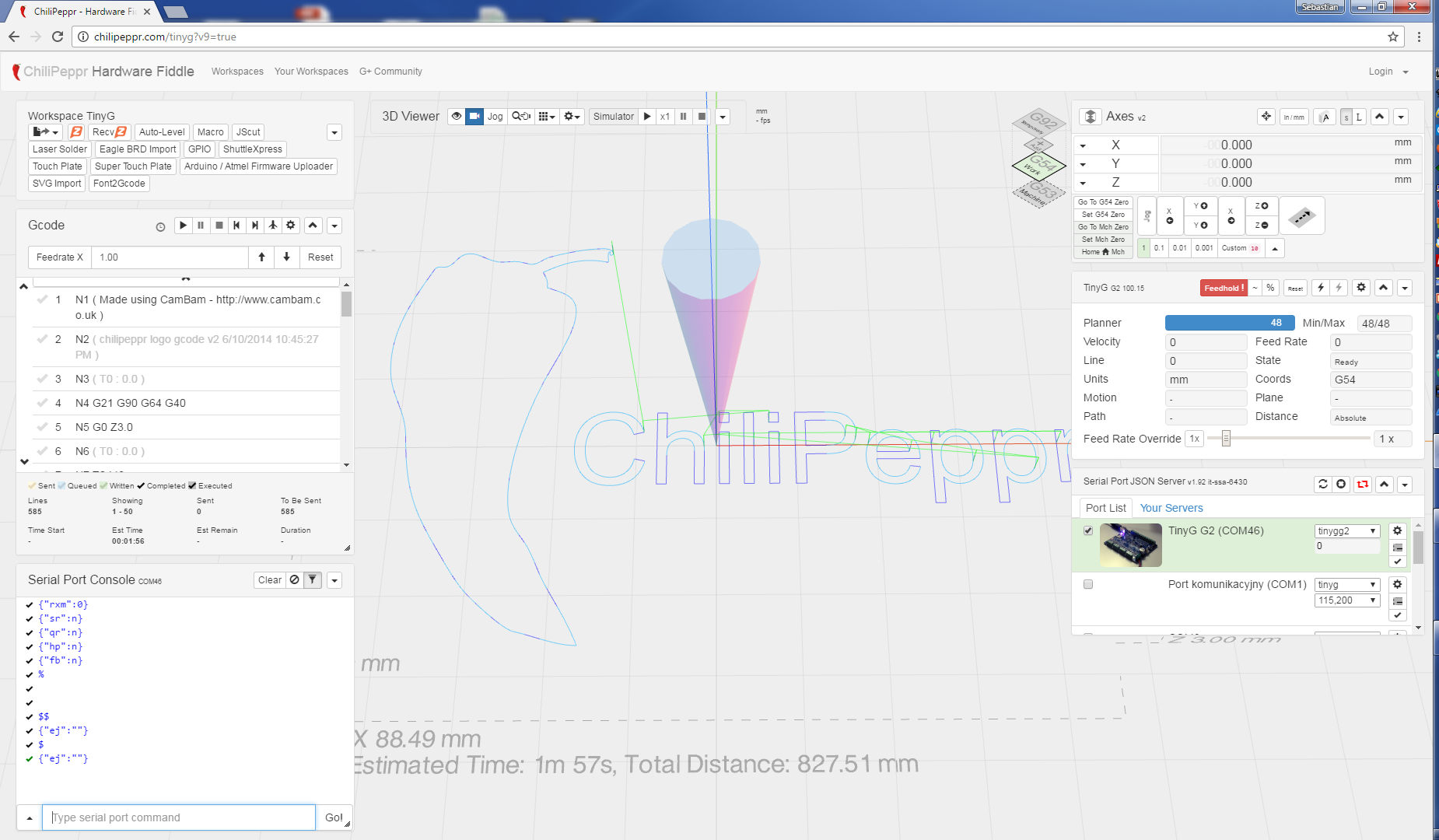Stop the Gcode run
This screenshot has width=1439, height=840.
coord(219,226)
